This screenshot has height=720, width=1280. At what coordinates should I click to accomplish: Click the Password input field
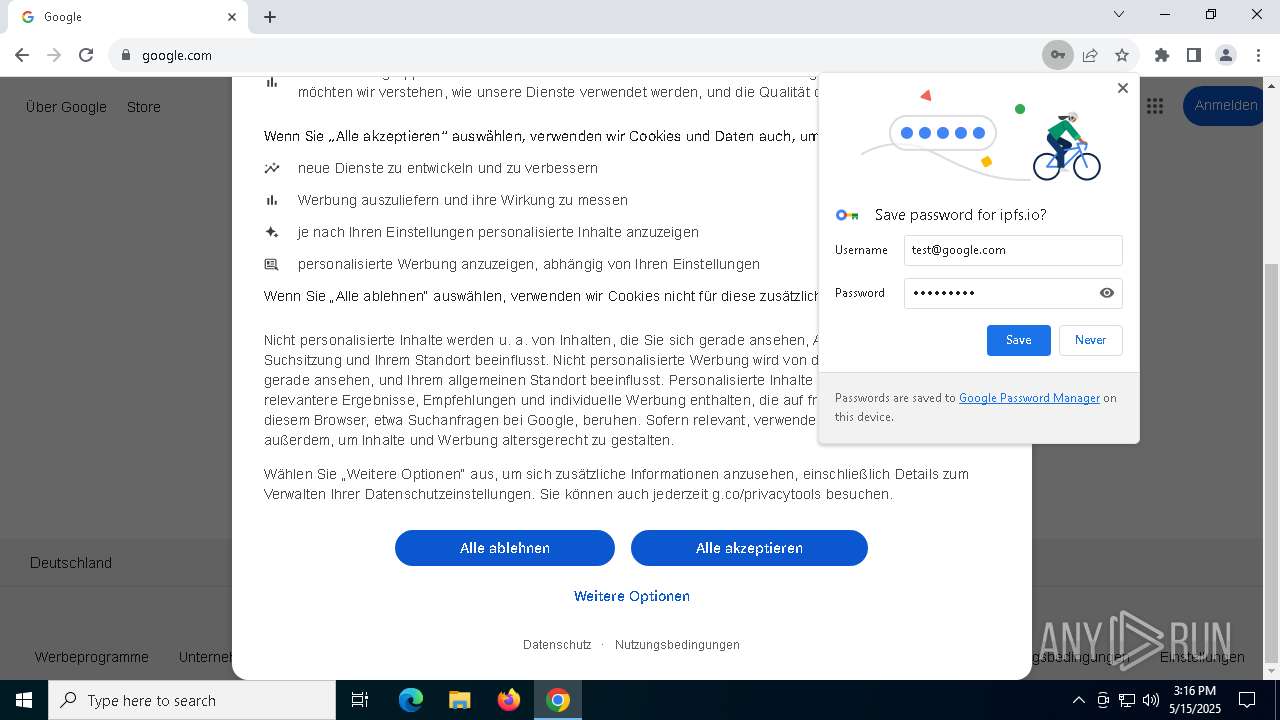click(x=1013, y=293)
